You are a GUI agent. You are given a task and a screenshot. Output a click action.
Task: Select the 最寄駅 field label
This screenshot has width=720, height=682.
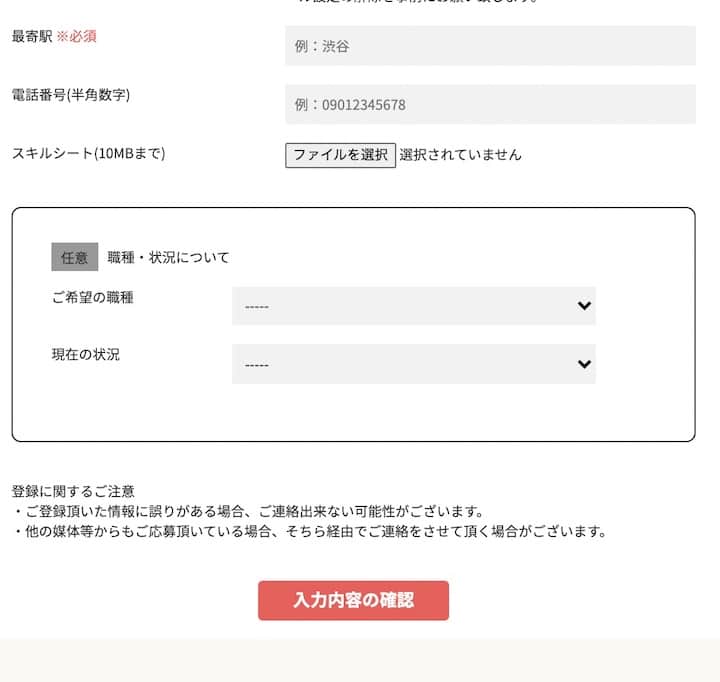[x=32, y=37]
